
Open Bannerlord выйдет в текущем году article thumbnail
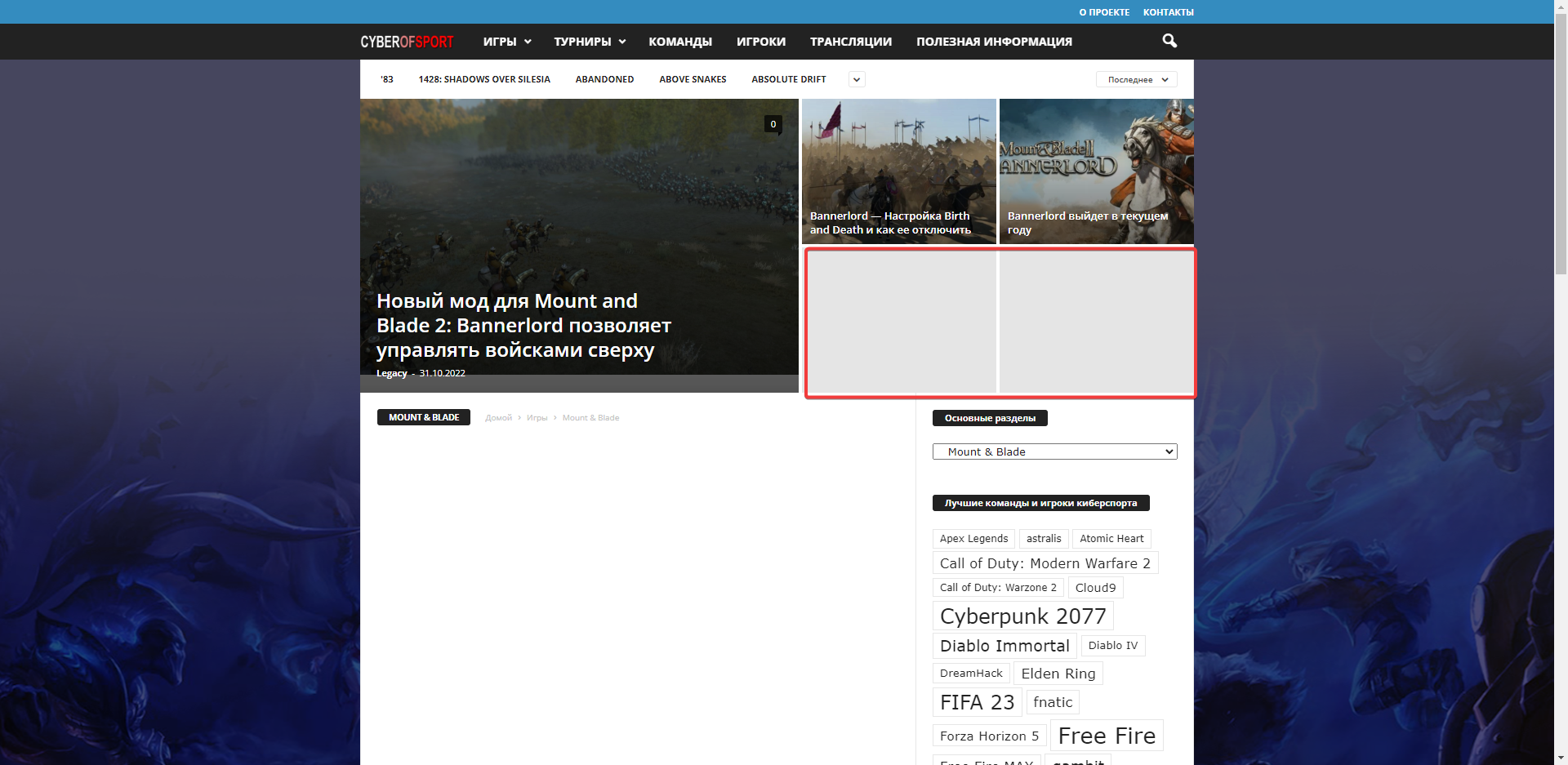[1095, 171]
